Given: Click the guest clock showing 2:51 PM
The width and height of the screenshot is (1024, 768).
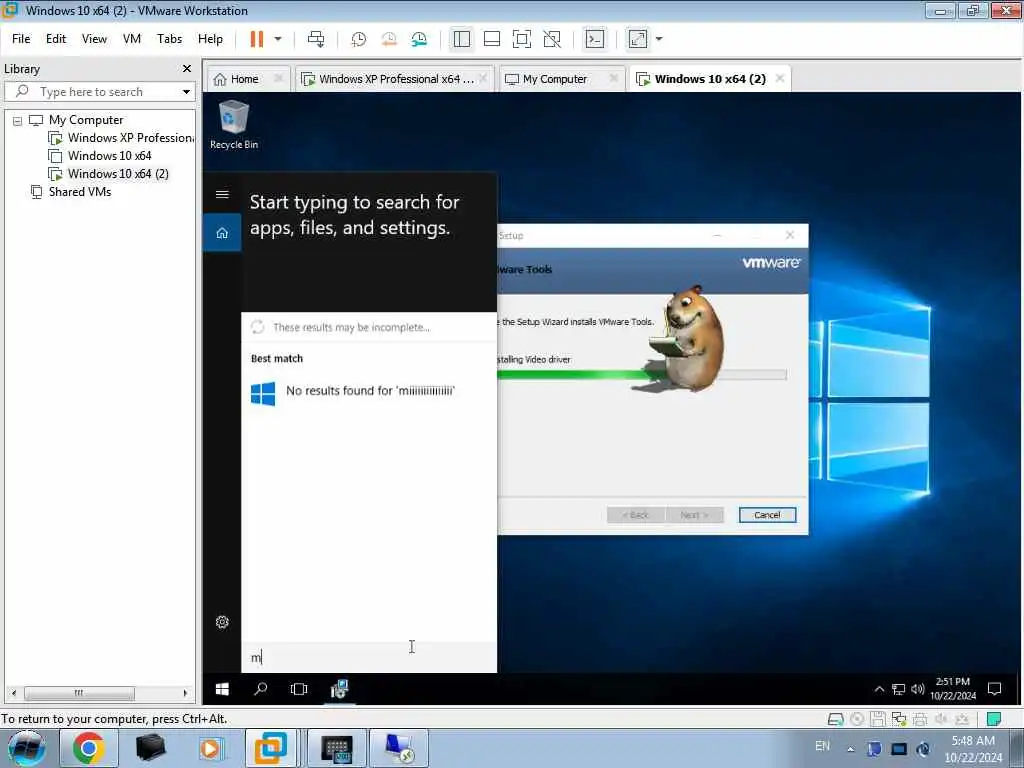Looking at the screenshot, I should (953, 689).
